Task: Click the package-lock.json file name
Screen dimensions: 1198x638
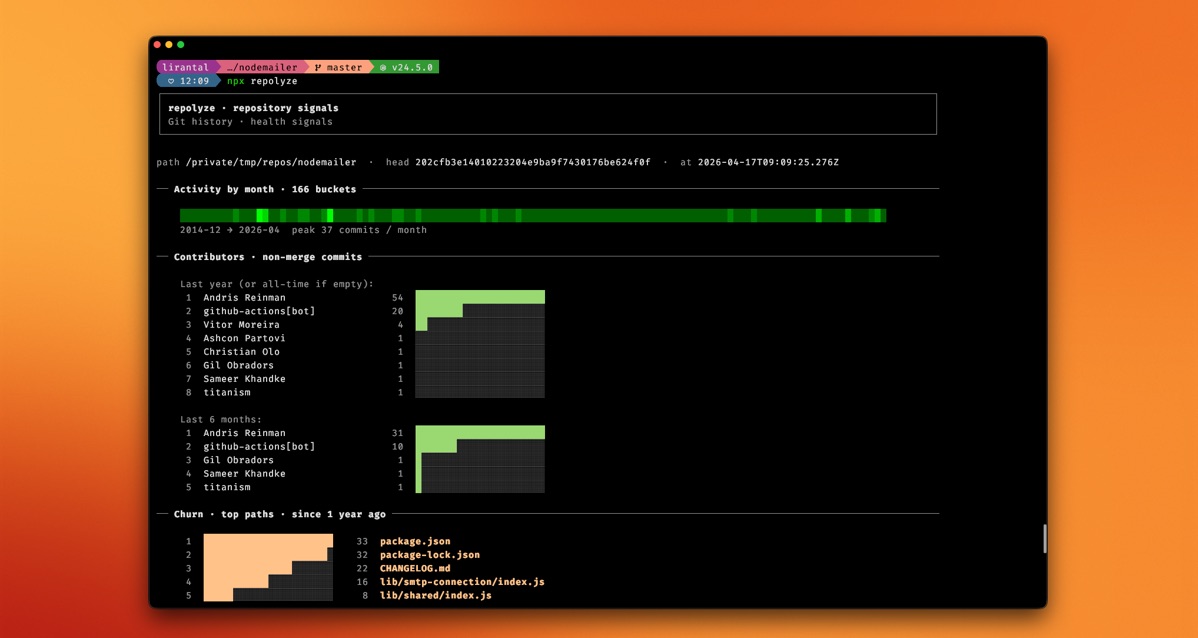Action: [x=430, y=555]
